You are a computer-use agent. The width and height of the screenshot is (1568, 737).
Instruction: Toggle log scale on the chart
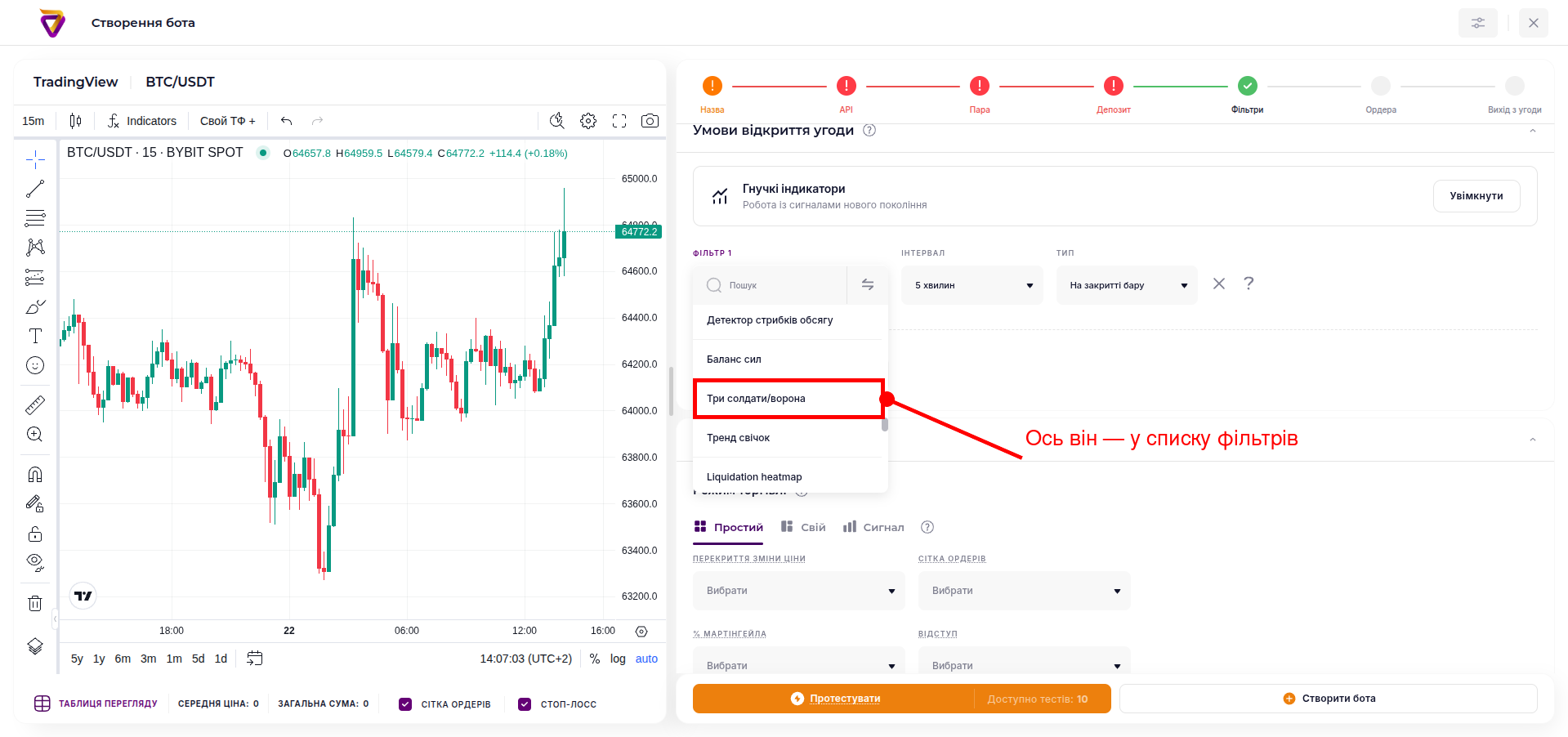[618, 659]
